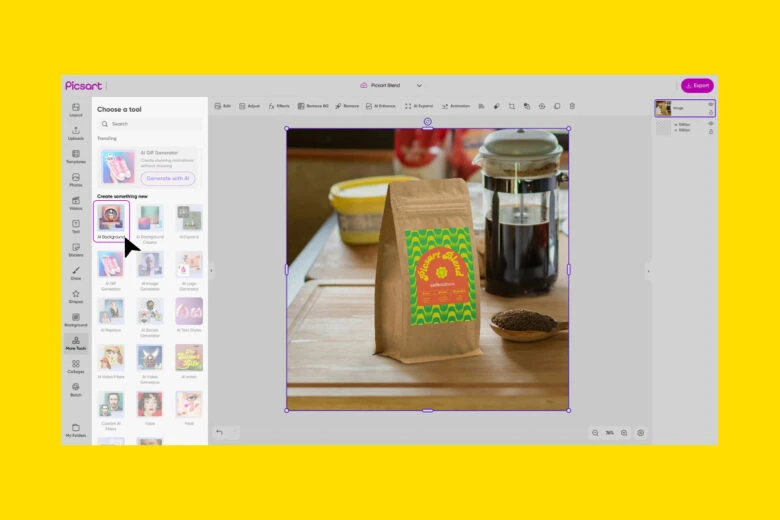Image resolution: width=780 pixels, height=520 pixels.
Task: Open the AI Enhance option in the toolbar
Action: click(x=381, y=105)
